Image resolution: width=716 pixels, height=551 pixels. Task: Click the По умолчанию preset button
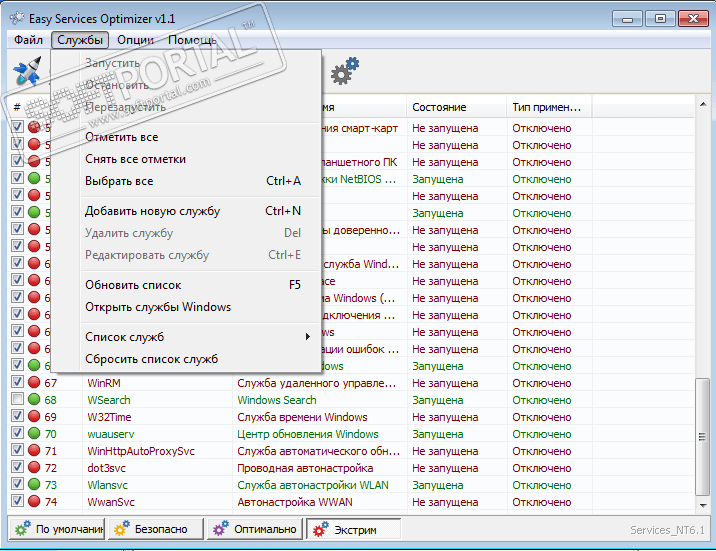tap(57, 529)
